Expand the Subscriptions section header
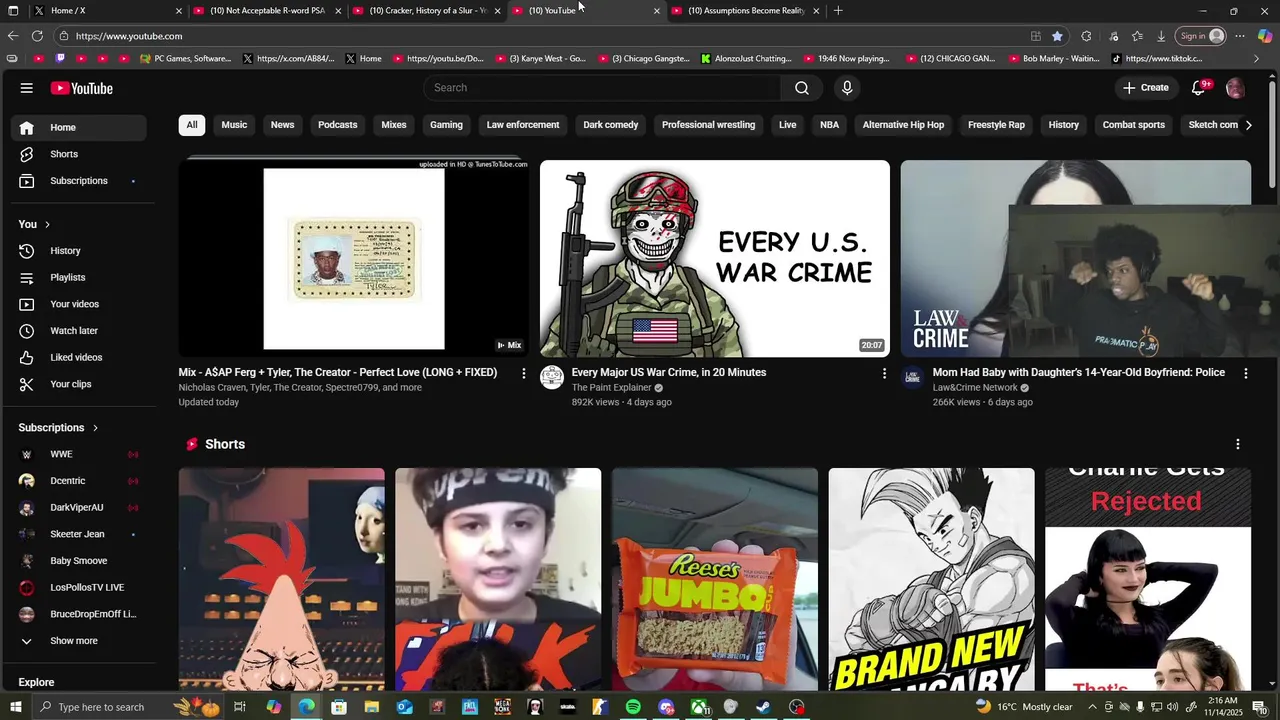This screenshot has height=720, width=1280. pos(58,428)
